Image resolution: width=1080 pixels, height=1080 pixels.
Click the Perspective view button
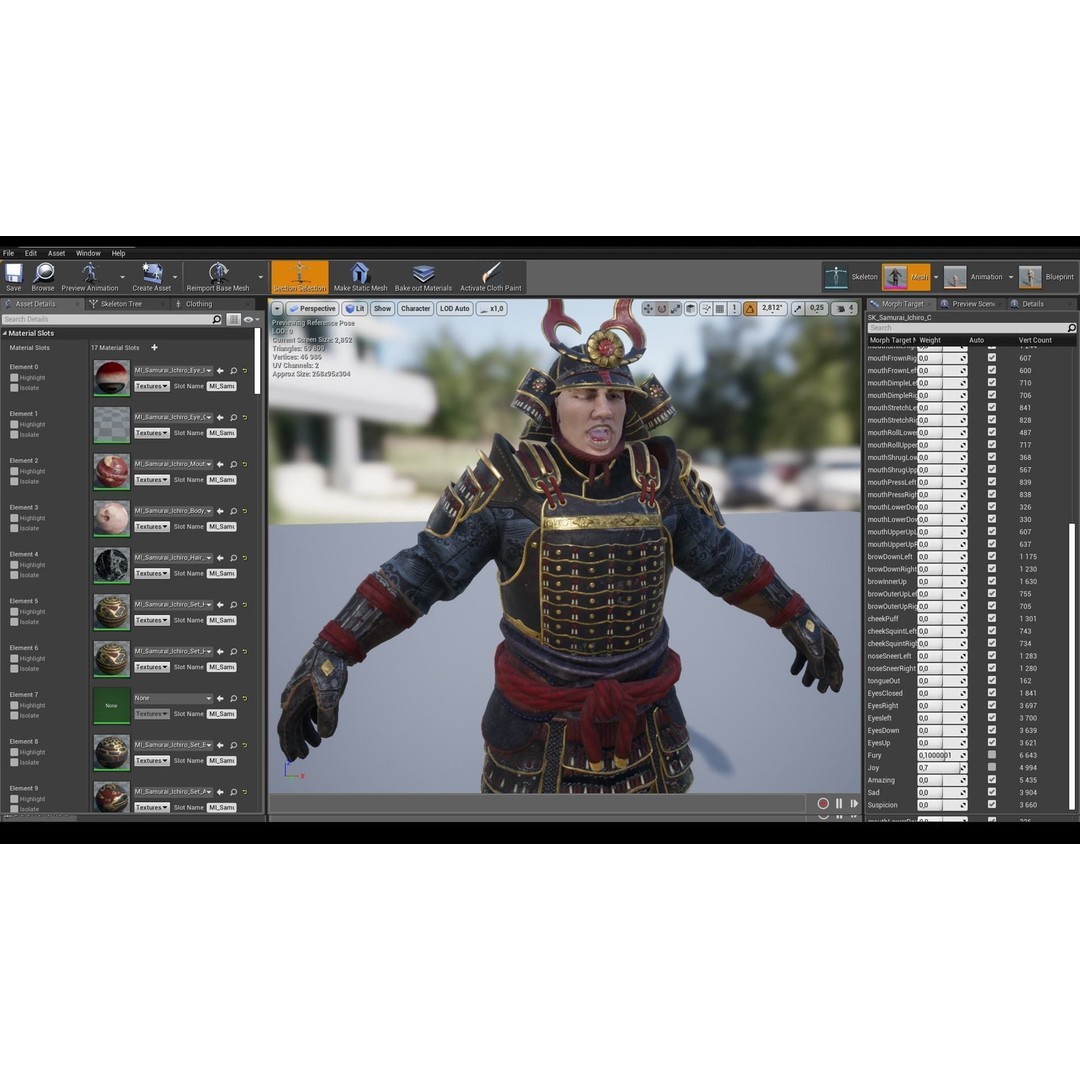313,309
